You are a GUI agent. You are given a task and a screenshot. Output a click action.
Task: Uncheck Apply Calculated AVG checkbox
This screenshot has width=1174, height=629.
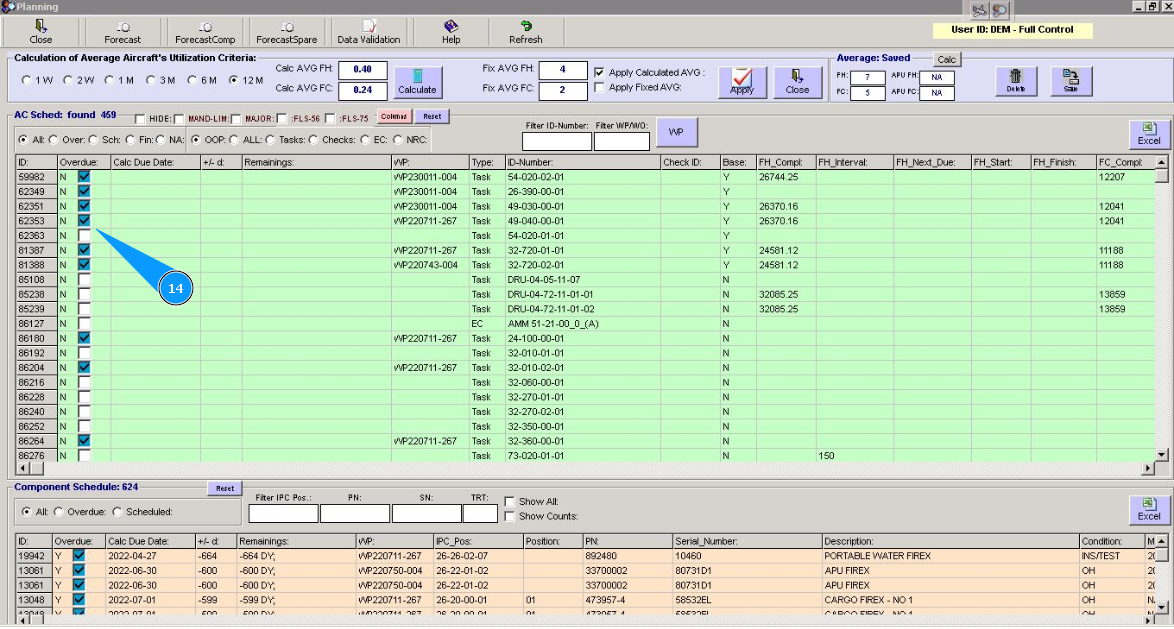pos(599,73)
